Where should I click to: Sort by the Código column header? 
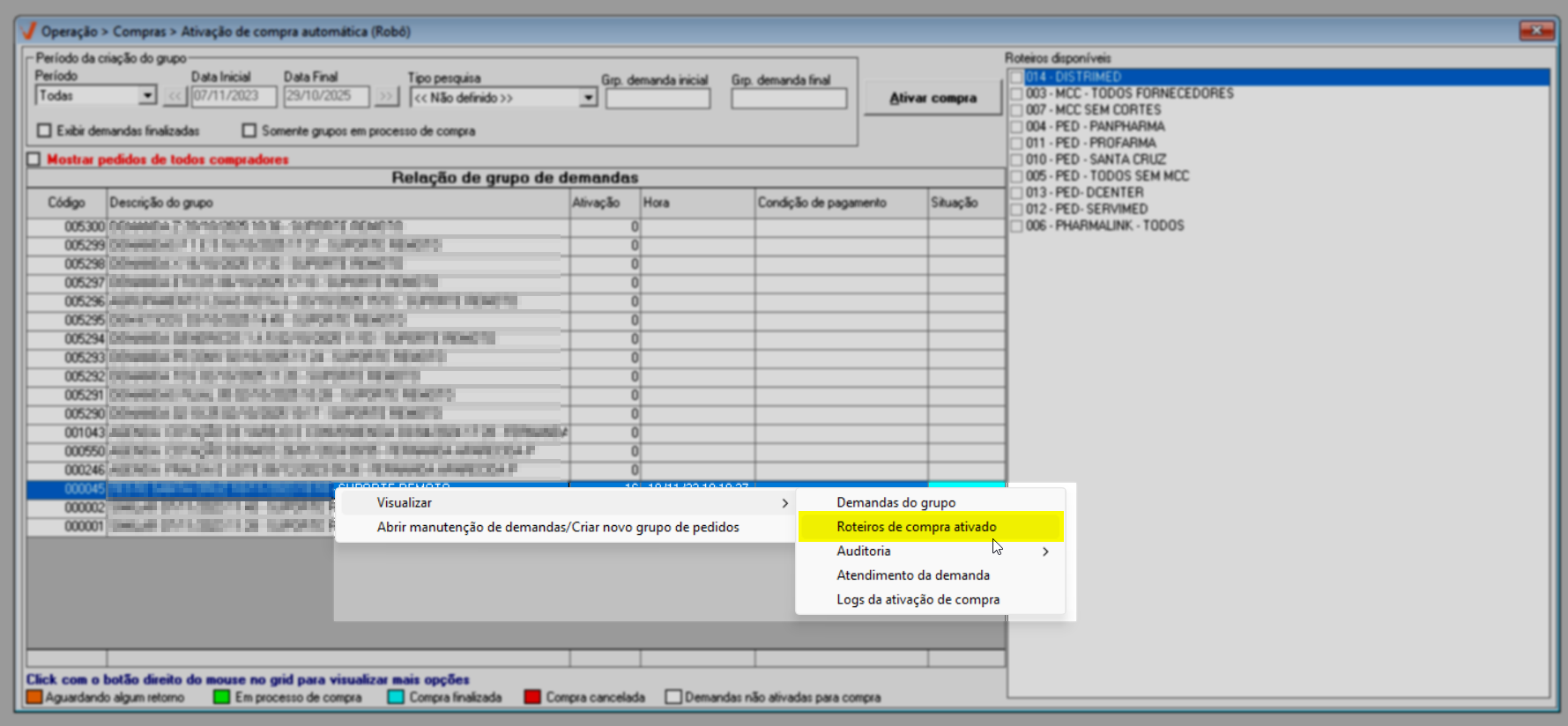coord(67,203)
